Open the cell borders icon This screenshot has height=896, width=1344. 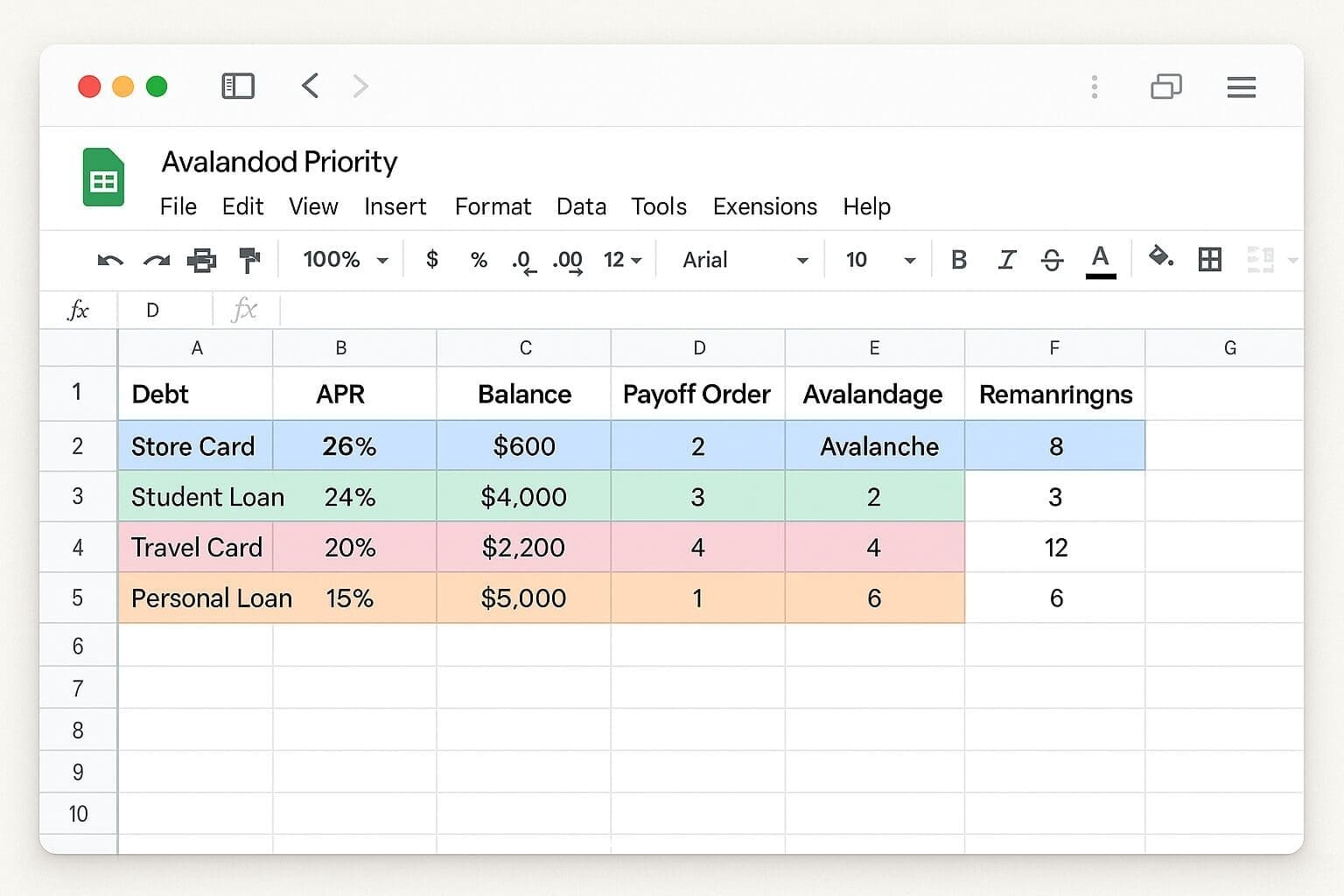(x=1209, y=259)
